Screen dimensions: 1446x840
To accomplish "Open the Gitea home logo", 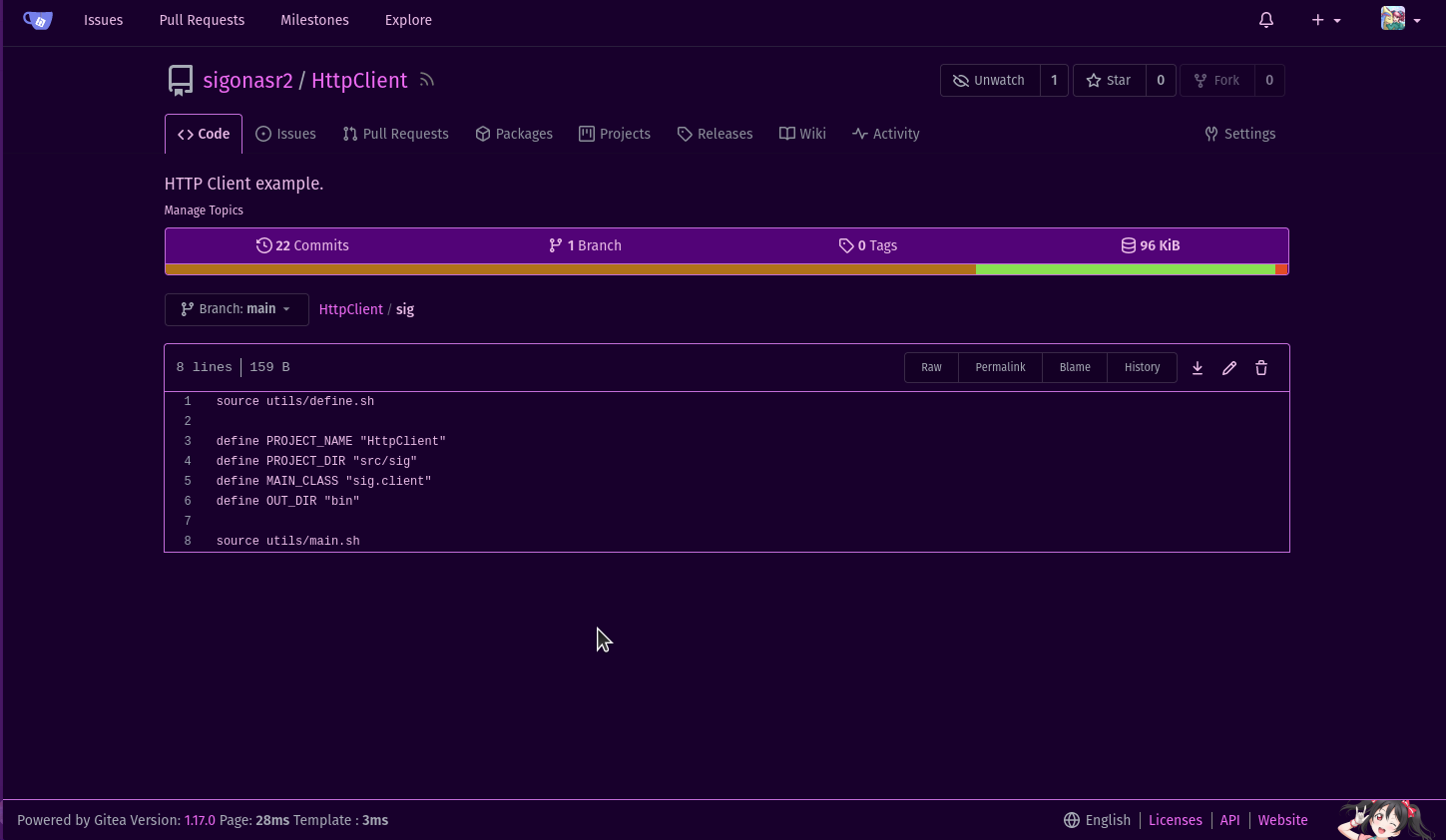I will click(x=38, y=20).
